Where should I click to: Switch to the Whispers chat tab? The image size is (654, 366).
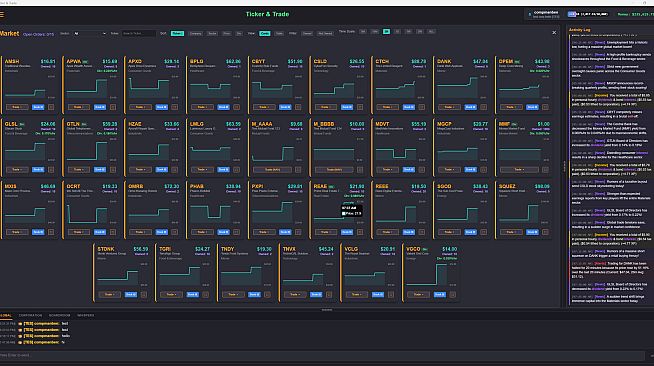click(86, 316)
